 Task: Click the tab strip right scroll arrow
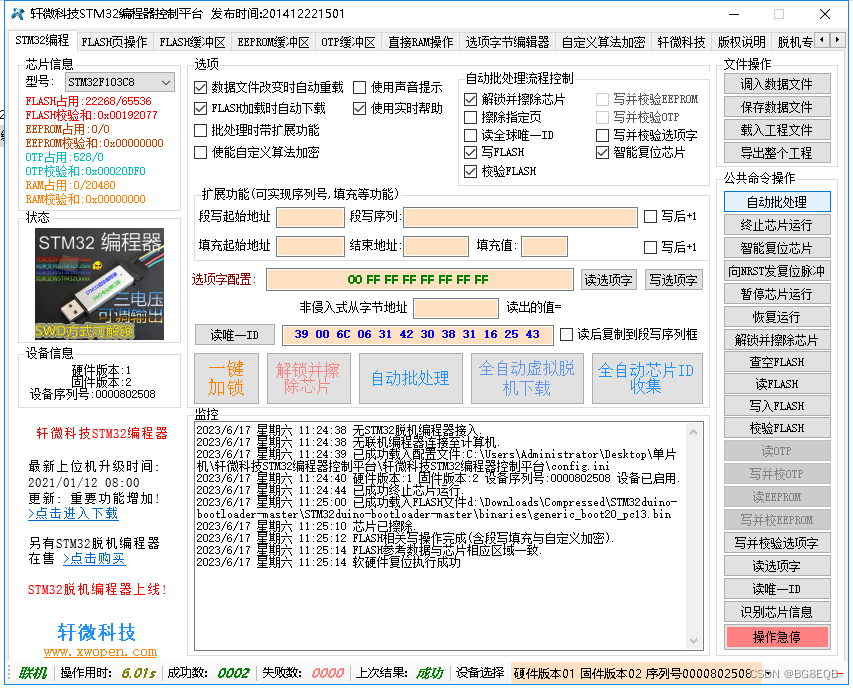click(x=837, y=40)
